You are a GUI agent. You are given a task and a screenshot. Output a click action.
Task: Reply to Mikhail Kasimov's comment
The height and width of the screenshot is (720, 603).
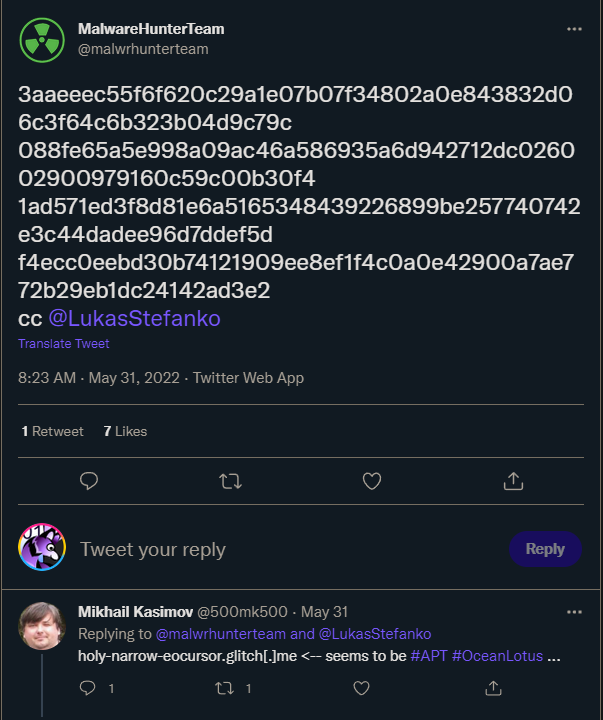(88, 688)
